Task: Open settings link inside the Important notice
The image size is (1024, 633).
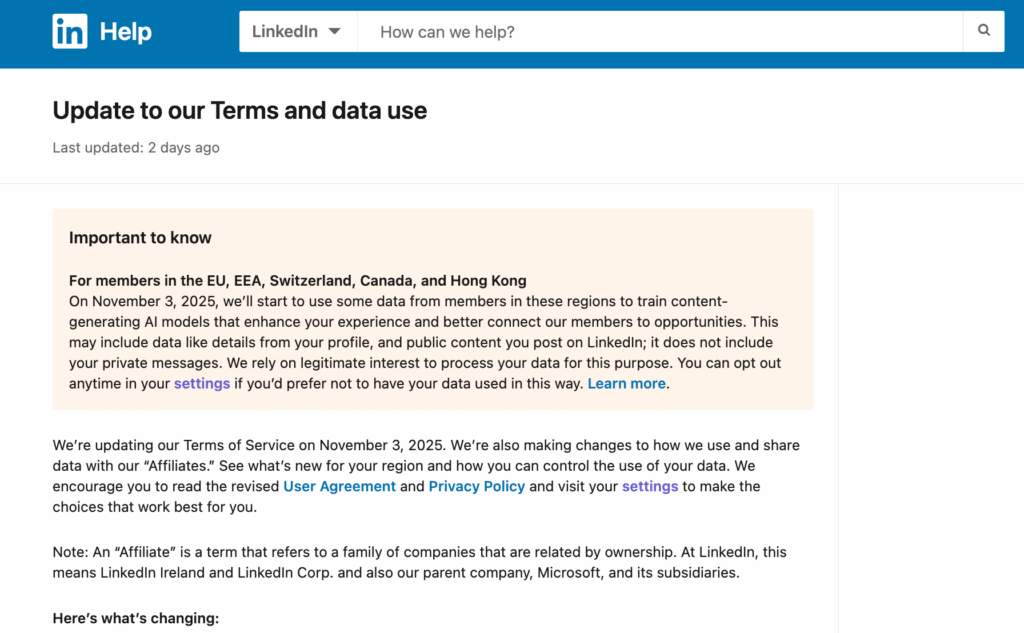Action: pos(202,383)
